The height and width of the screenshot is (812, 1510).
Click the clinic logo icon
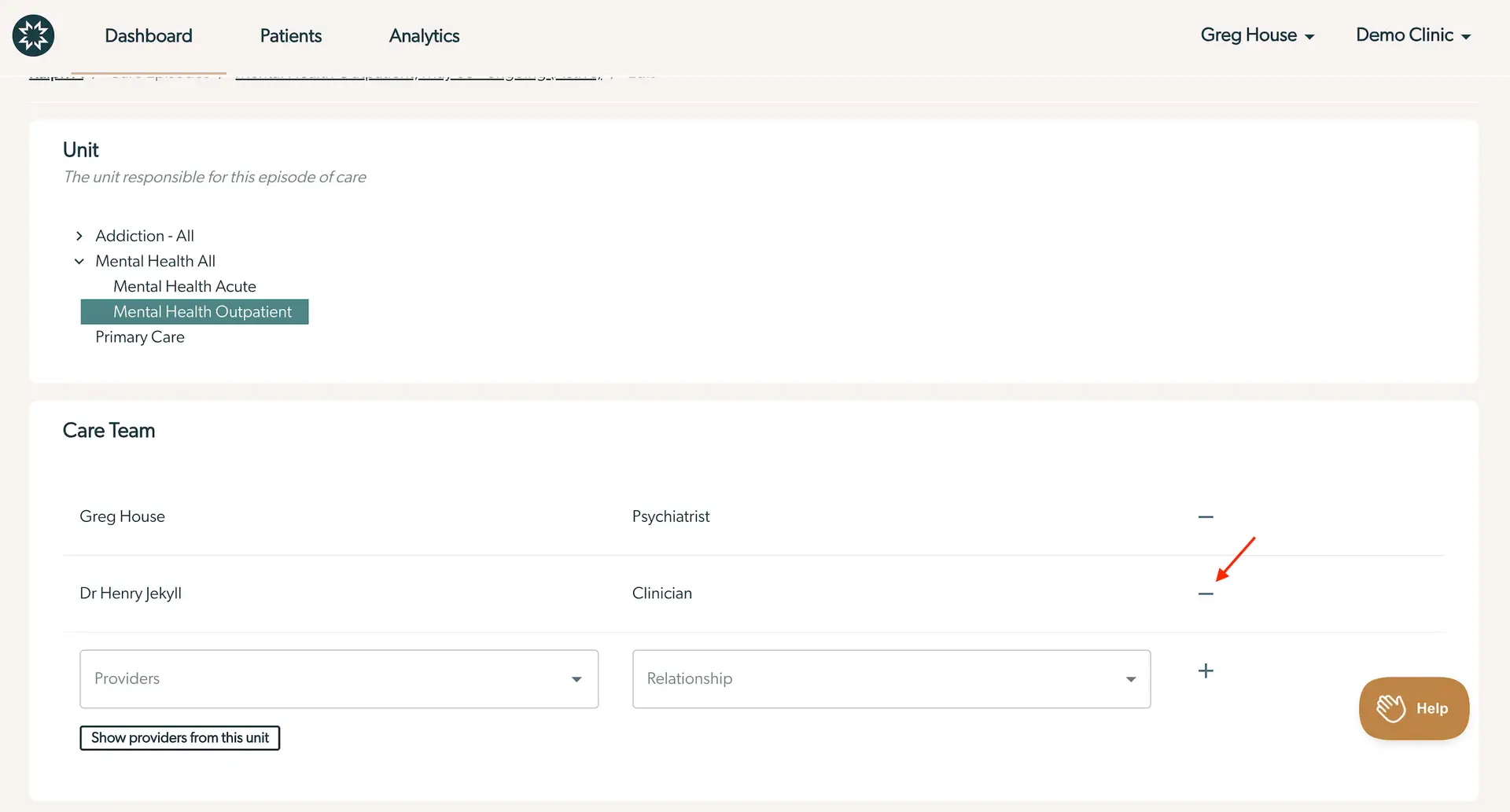click(x=33, y=35)
